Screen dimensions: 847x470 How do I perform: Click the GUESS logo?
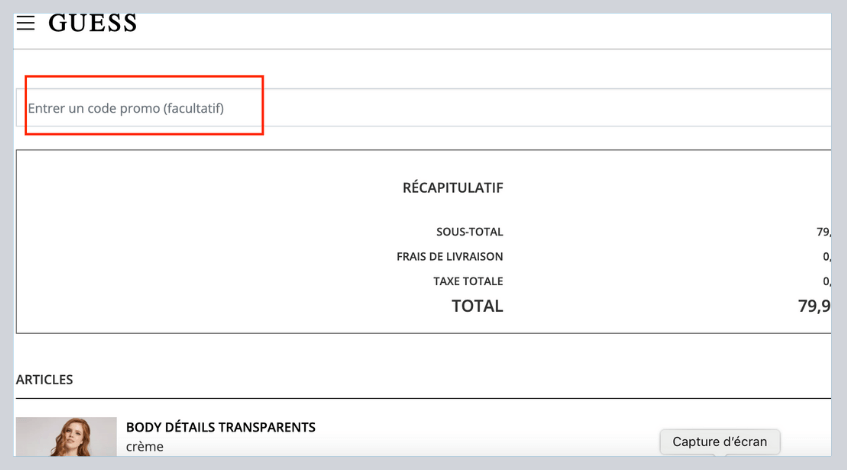point(92,23)
